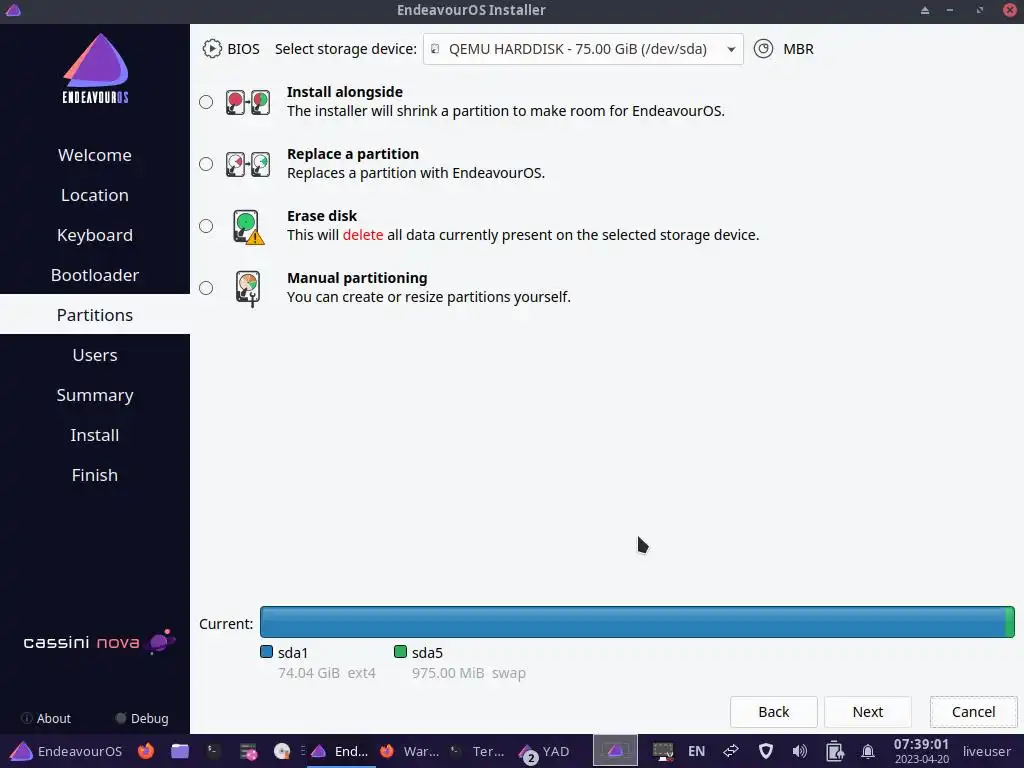
Task: Click the hard disk icon in device combo
Action: pos(435,49)
